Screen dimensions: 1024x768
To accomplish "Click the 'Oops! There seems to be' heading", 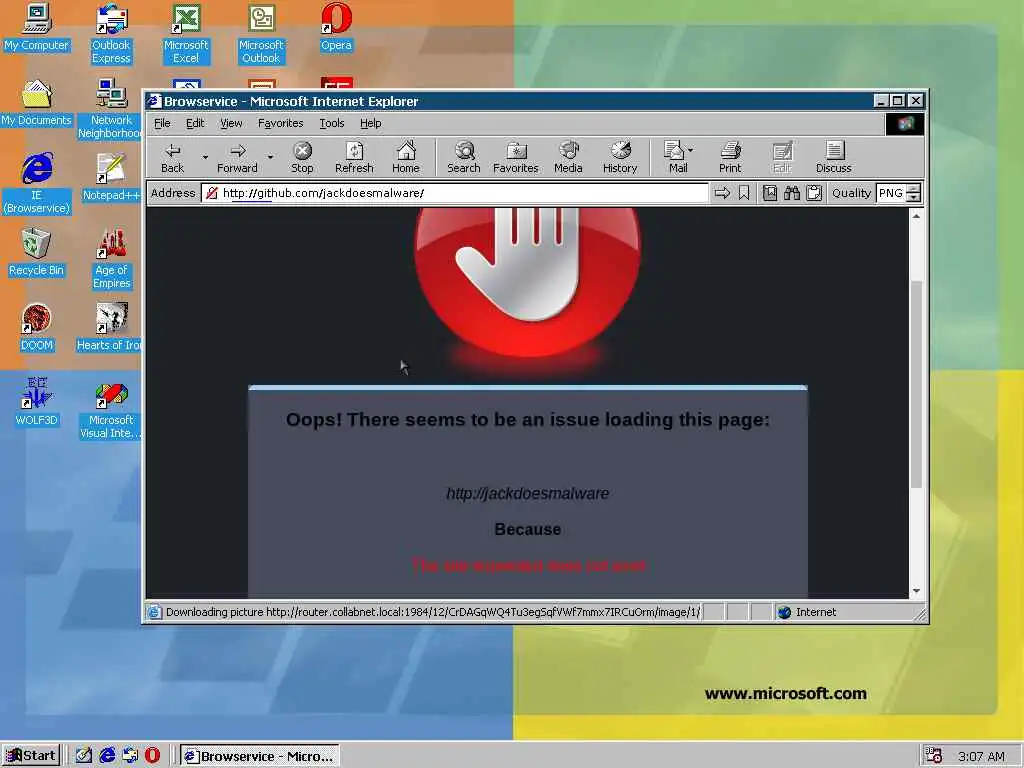I will [x=528, y=419].
